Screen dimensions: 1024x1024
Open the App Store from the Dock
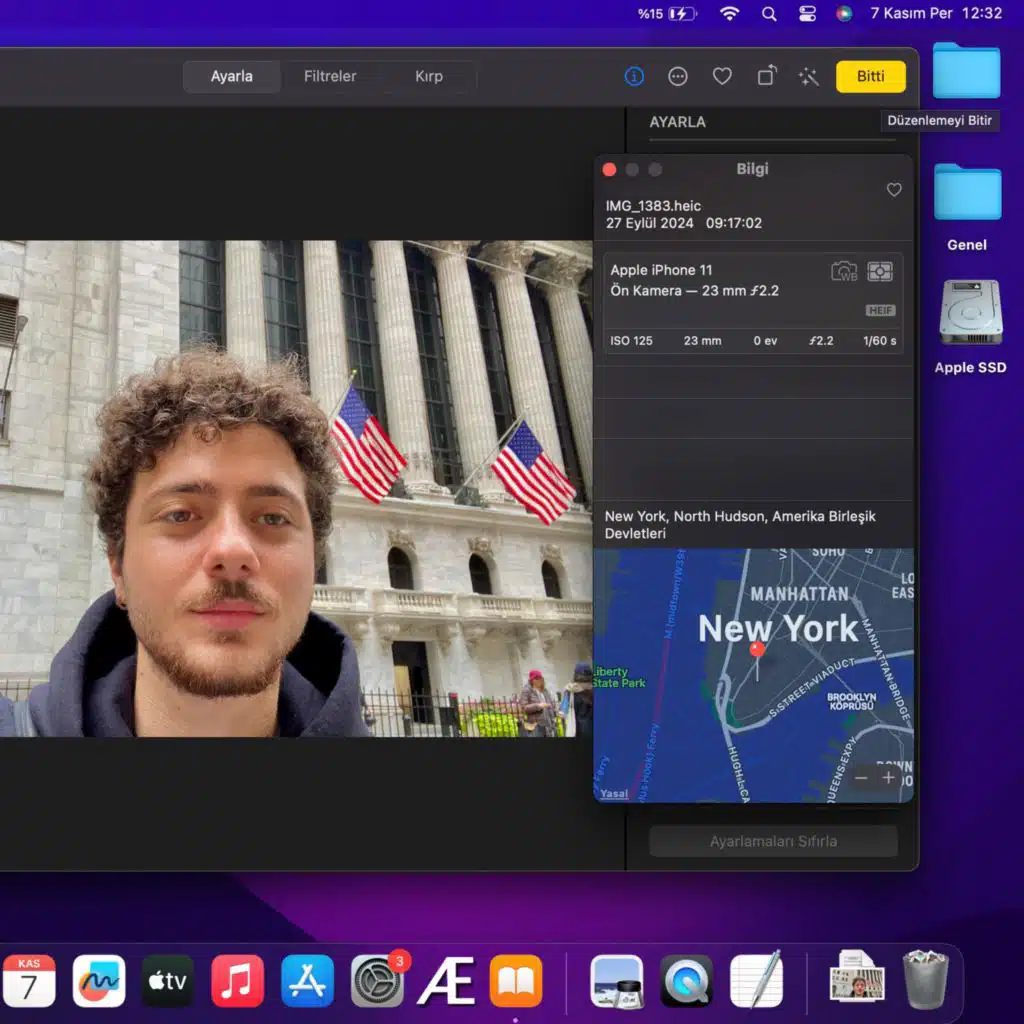(307, 981)
